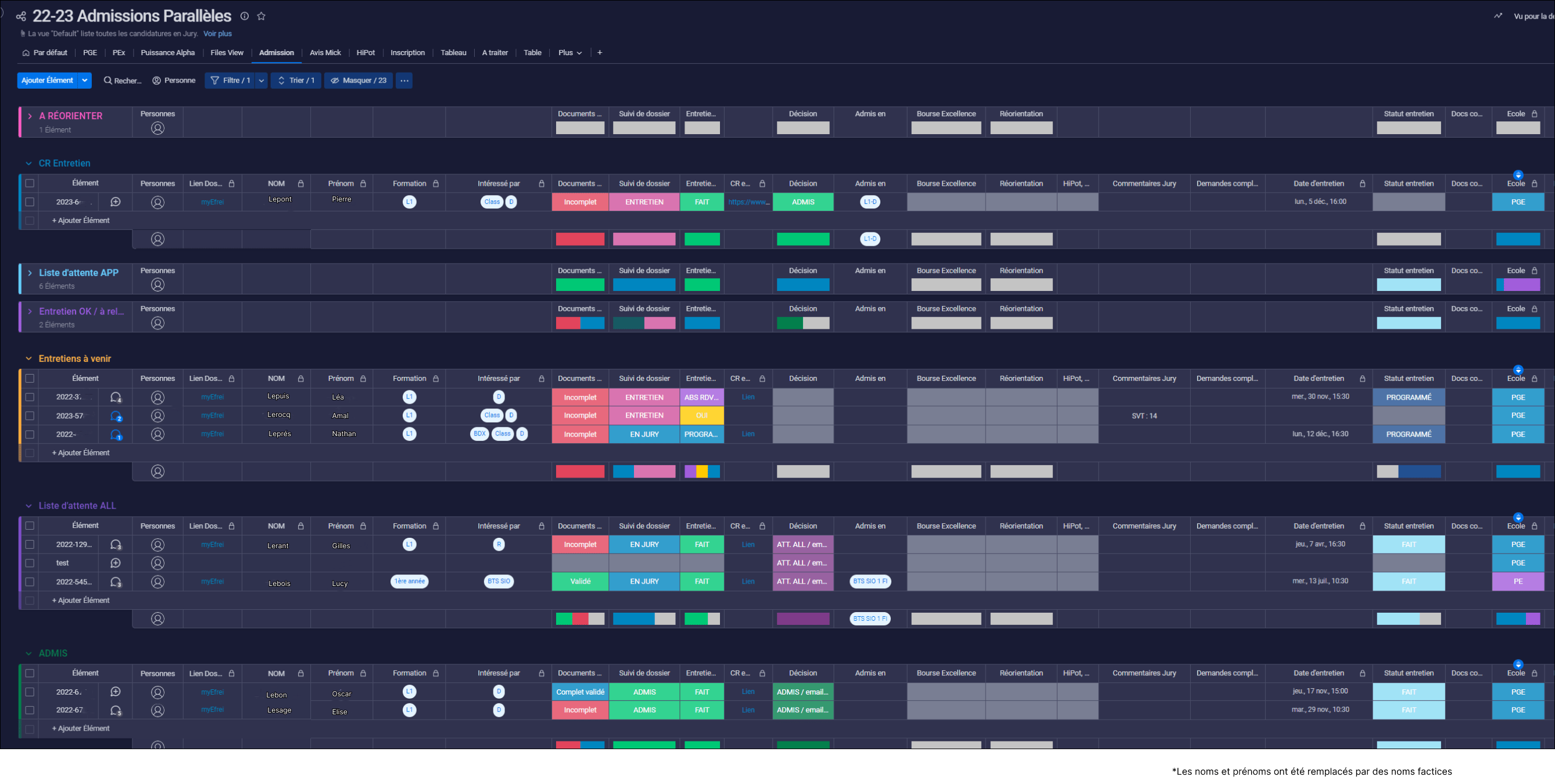1555x784 pixels.
Task: Tick the select-all checkbox in Entretiens à venir header
Action: (30, 379)
